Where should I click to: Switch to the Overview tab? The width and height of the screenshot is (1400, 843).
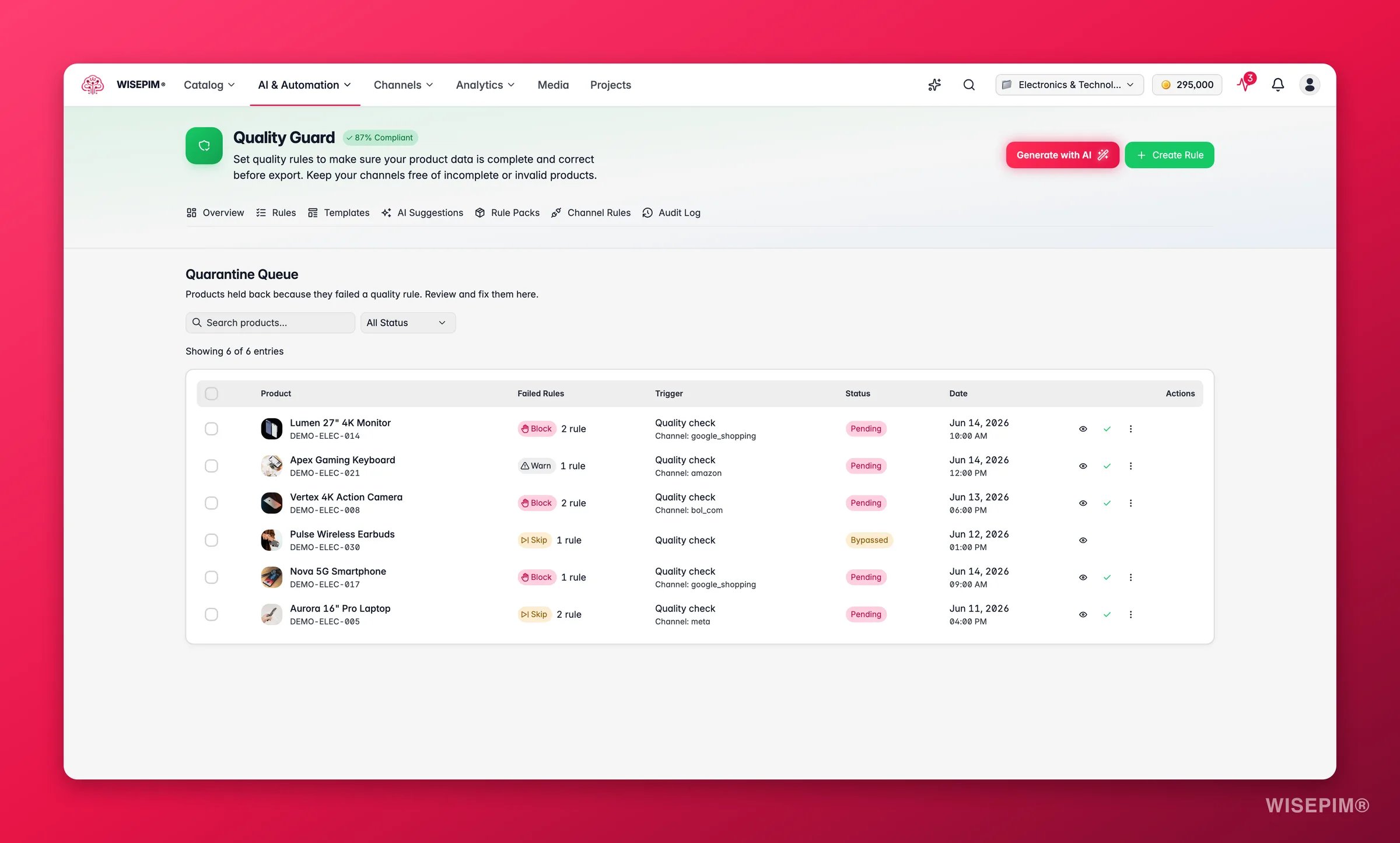click(x=215, y=213)
